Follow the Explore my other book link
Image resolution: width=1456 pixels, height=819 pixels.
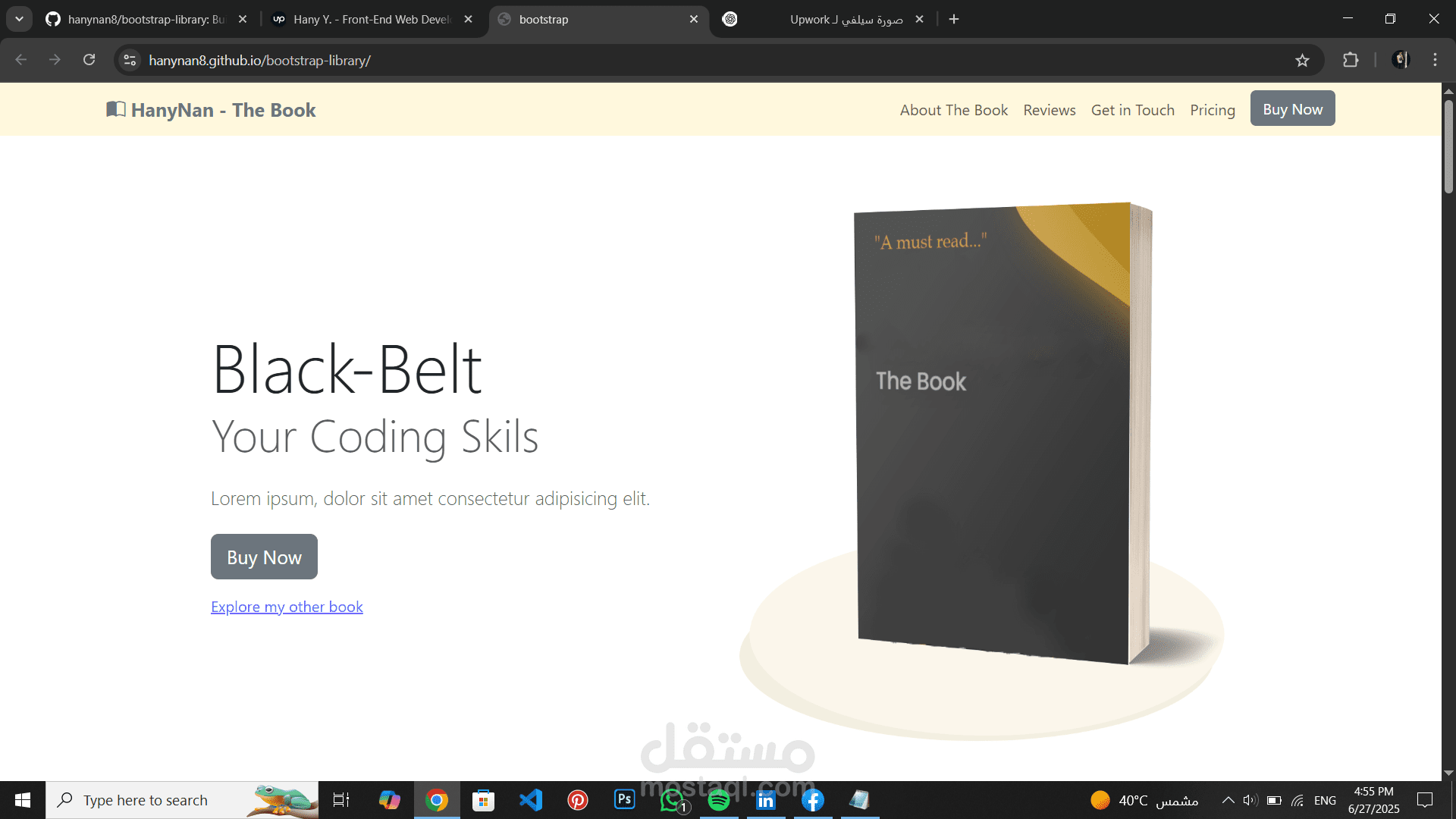click(x=287, y=607)
